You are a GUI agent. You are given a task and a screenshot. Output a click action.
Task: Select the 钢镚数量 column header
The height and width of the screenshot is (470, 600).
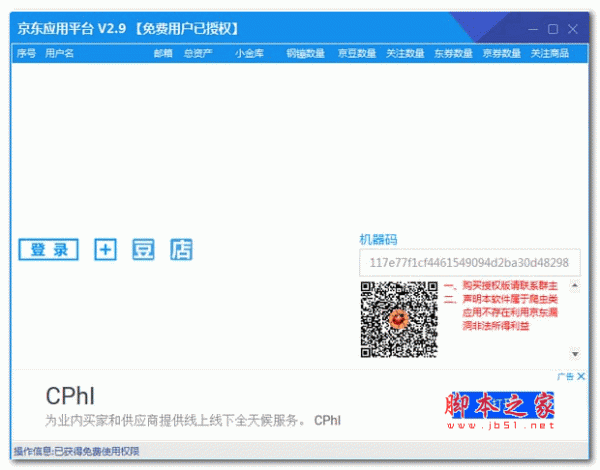point(305,53)
